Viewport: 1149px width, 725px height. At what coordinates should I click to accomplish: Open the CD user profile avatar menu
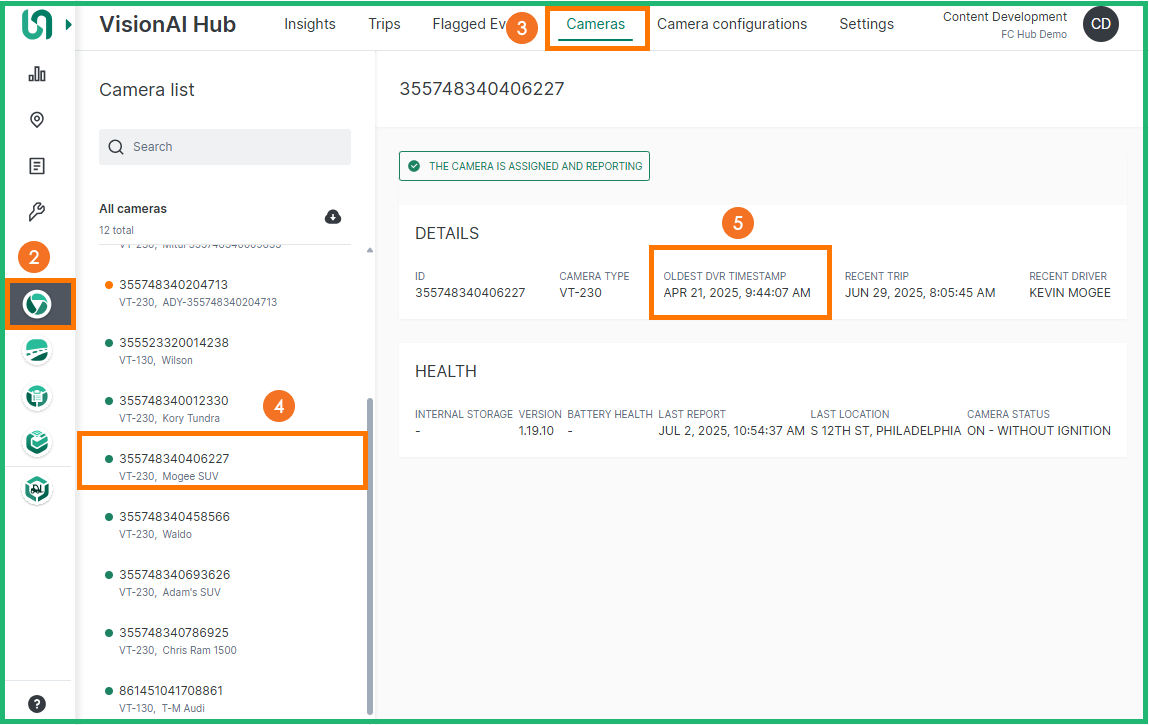(x=1100, y=25)
